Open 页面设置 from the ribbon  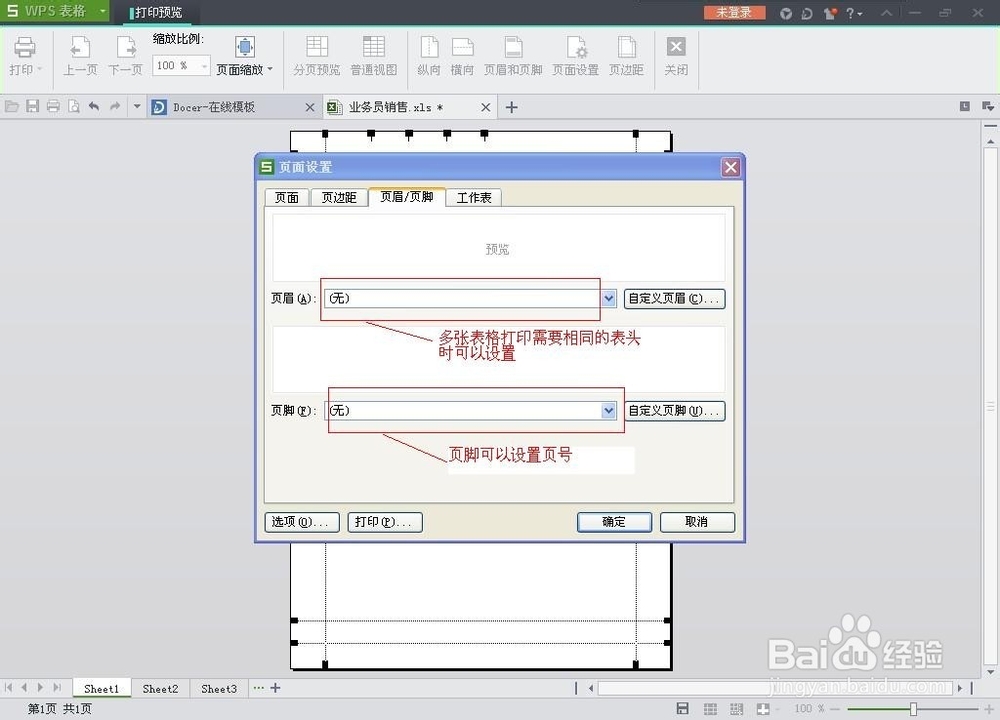[575, 57]
